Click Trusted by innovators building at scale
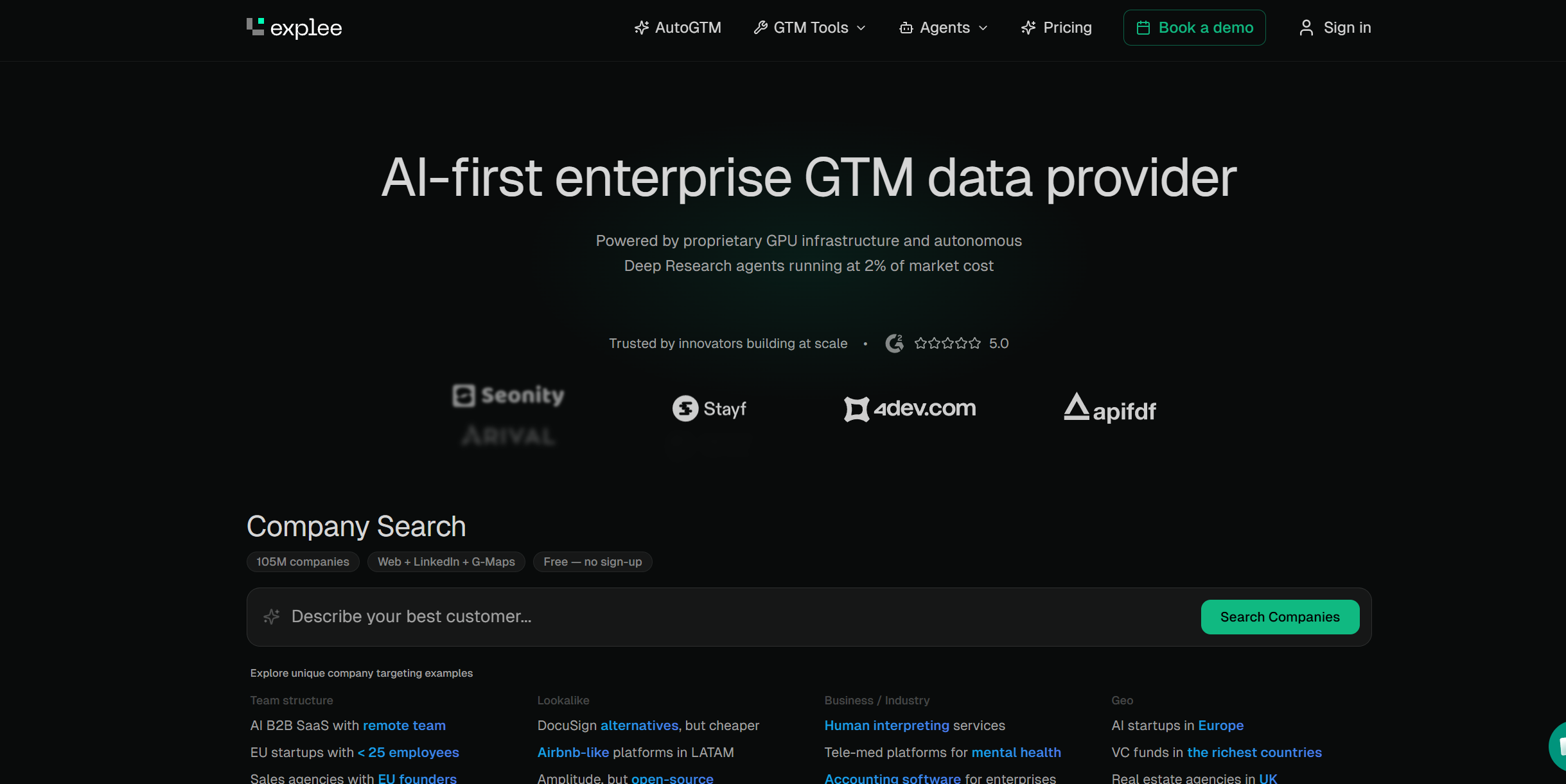This screenshot has height=784, width=1566. [x=728, y=344]
